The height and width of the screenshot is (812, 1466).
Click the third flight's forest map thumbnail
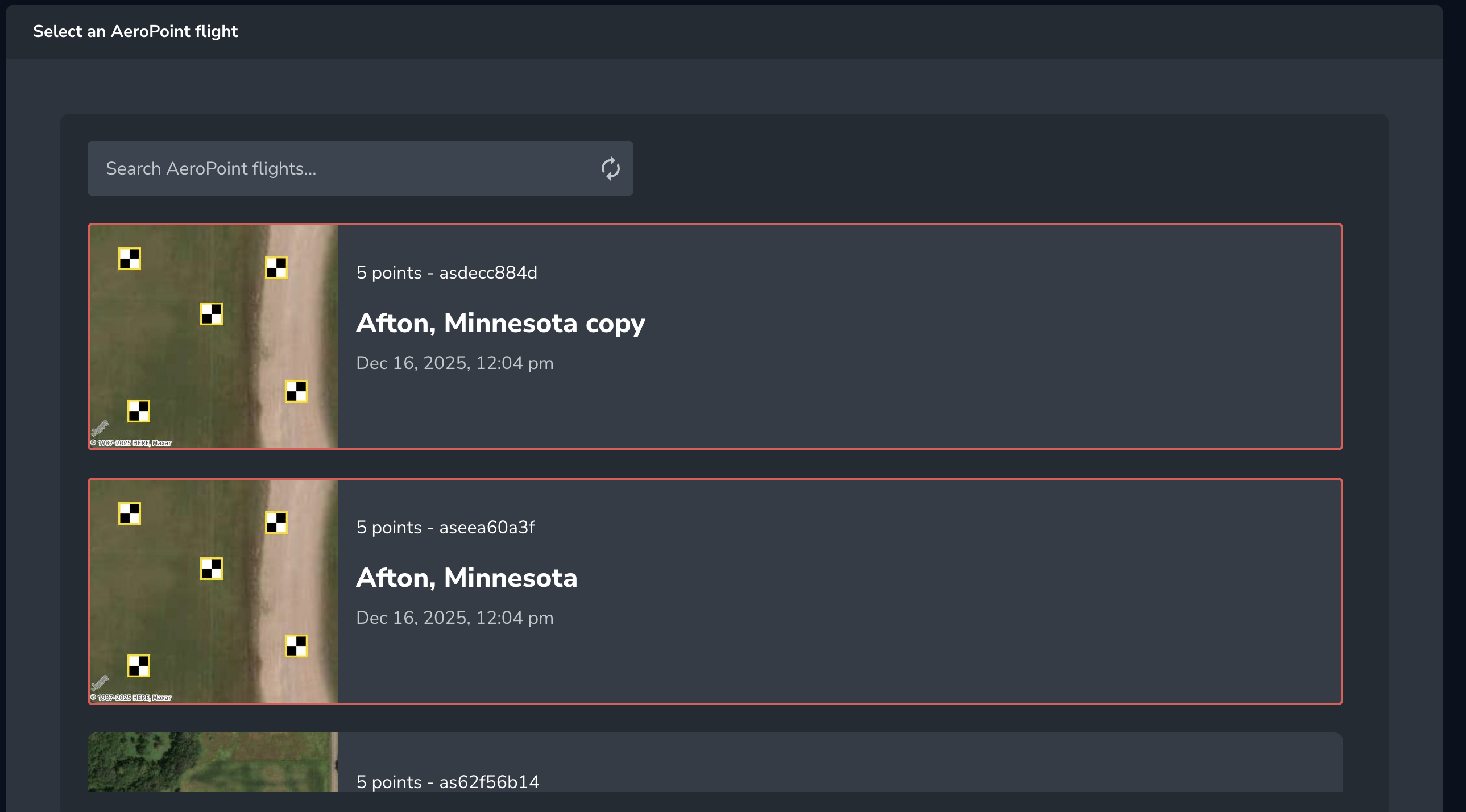coord(212,761)
